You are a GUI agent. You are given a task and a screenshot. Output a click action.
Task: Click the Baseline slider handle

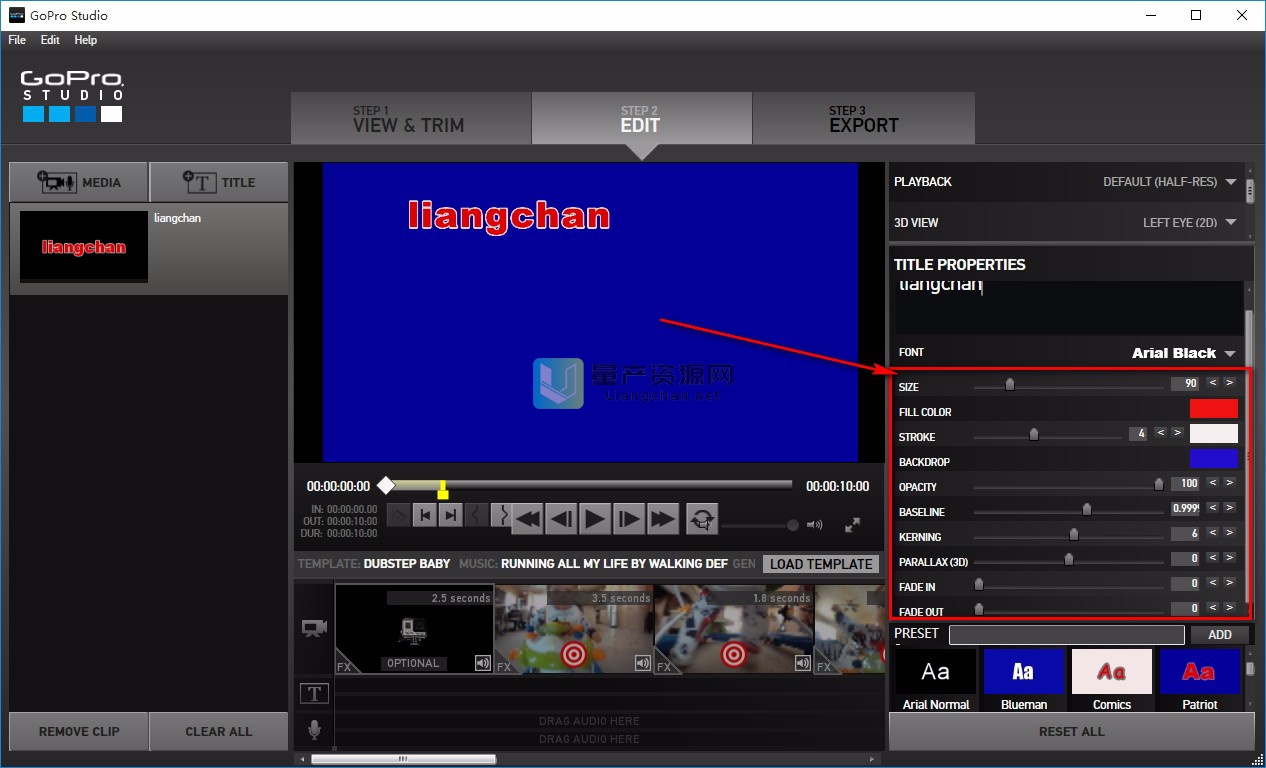click(x=1087, y=508)
